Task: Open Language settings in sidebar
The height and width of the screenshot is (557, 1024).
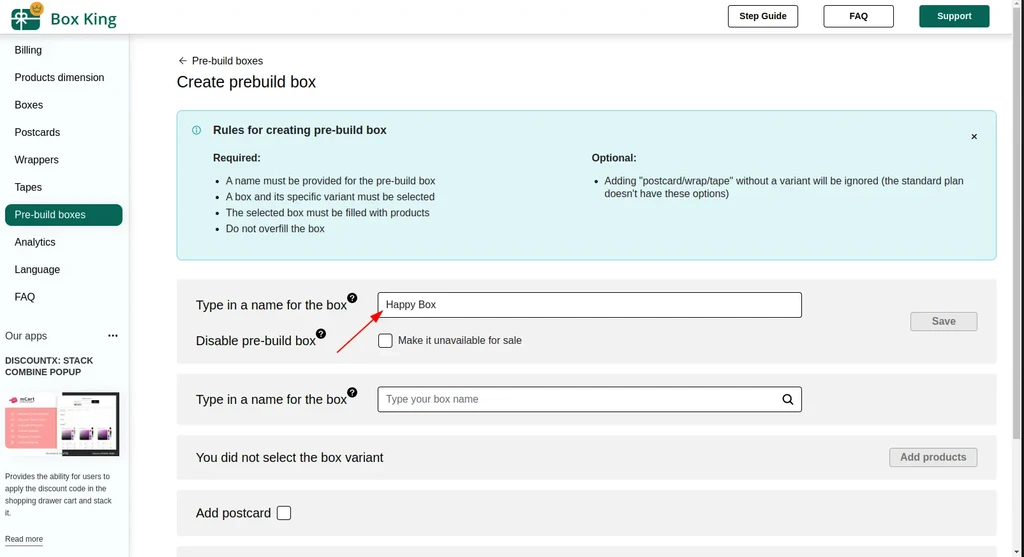Action: coord(37,269)
